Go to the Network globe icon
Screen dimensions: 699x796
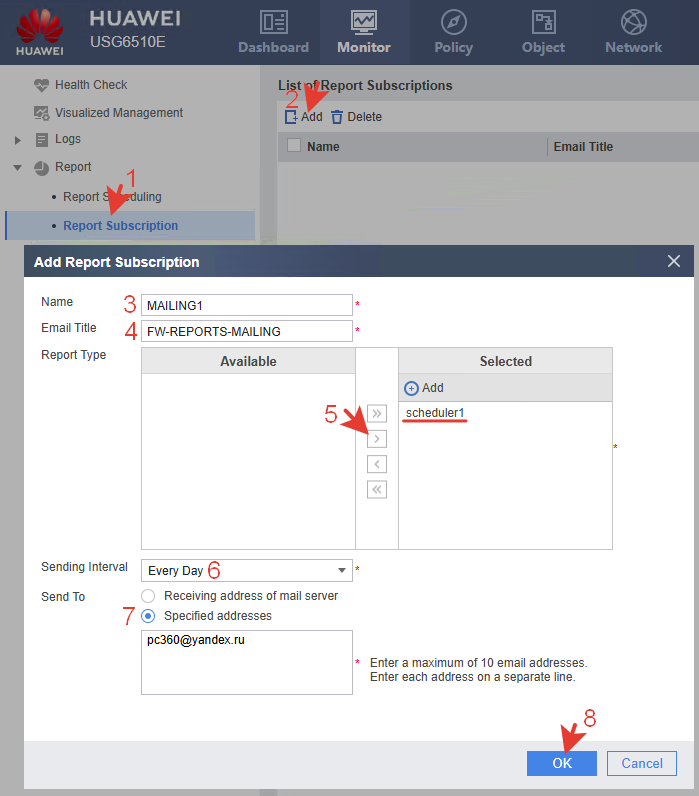point(633,22)
